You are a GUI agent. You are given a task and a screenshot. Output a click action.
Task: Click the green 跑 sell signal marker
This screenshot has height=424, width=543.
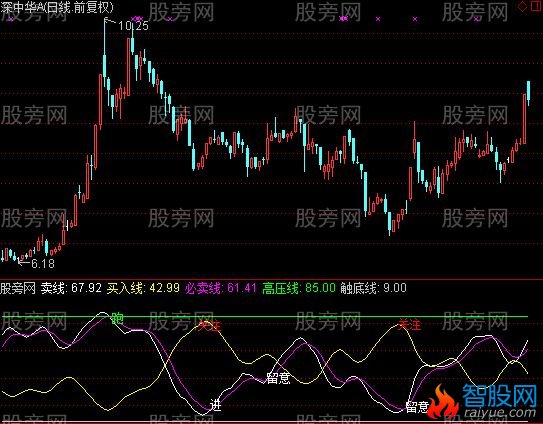point(117,318)
